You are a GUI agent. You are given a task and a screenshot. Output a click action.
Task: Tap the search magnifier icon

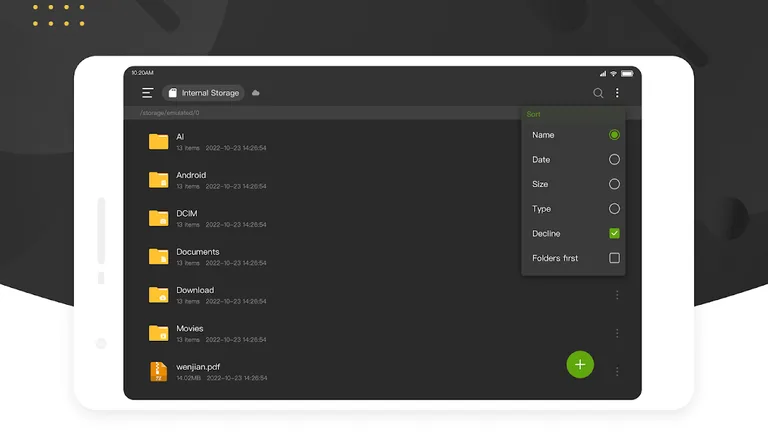598,93
